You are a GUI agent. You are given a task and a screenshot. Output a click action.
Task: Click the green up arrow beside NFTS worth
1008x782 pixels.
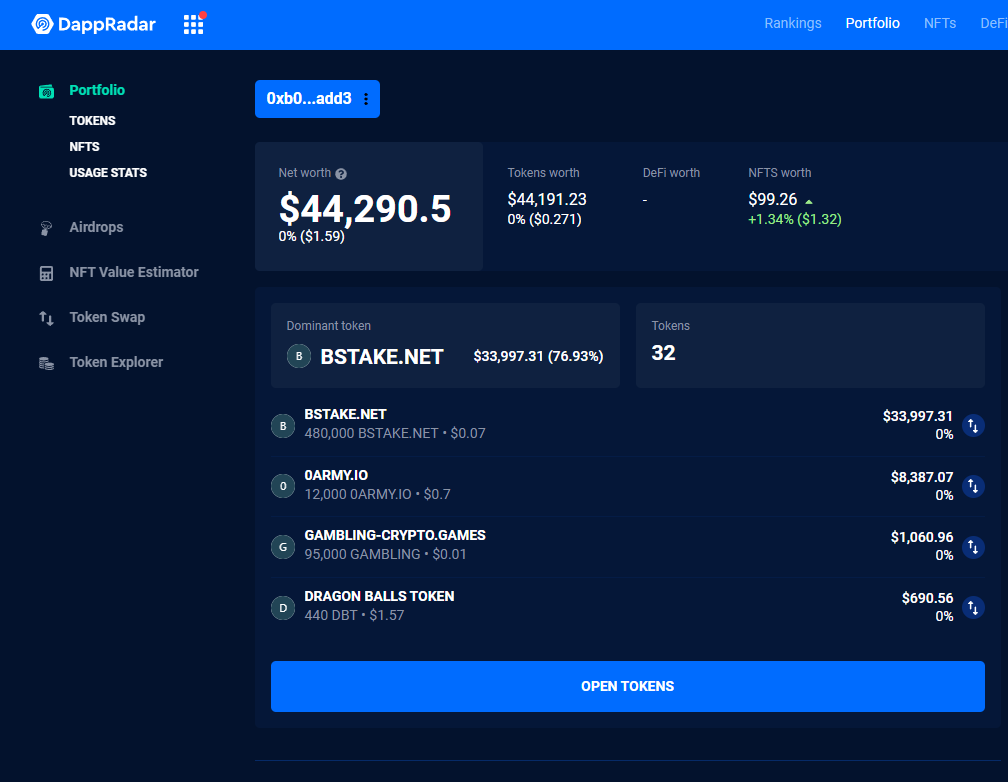[x=809, y=201]
